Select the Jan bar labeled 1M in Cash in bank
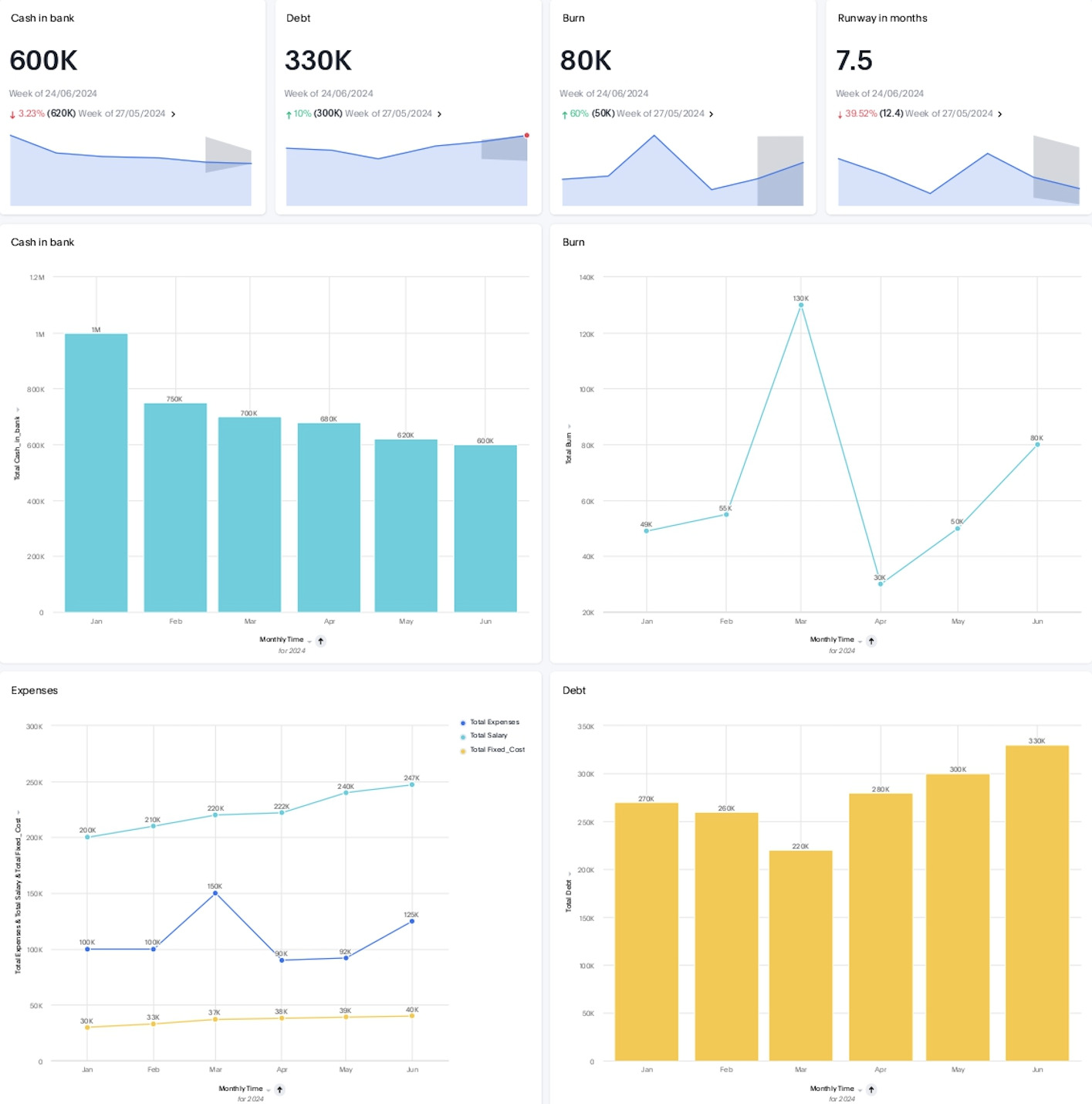1092x1104 pixels. point(96,473)
